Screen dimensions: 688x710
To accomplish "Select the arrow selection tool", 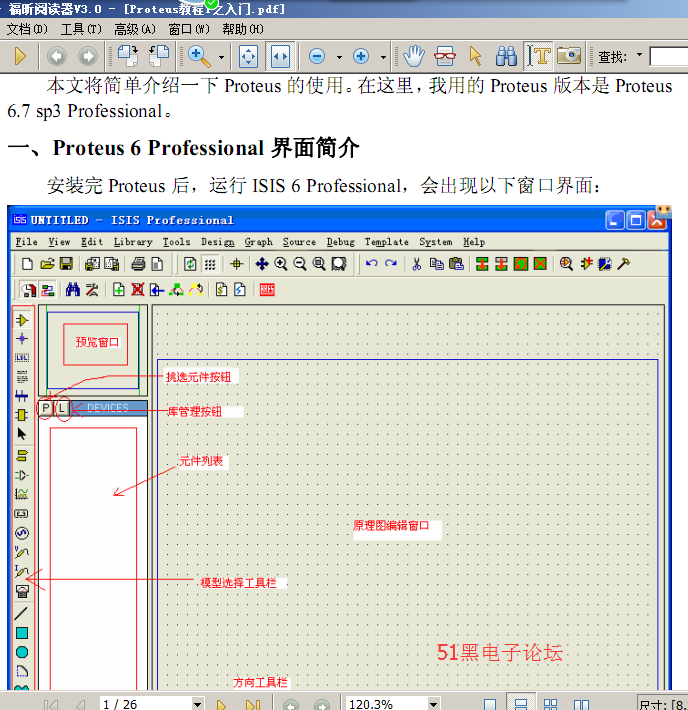I will 475,56.
